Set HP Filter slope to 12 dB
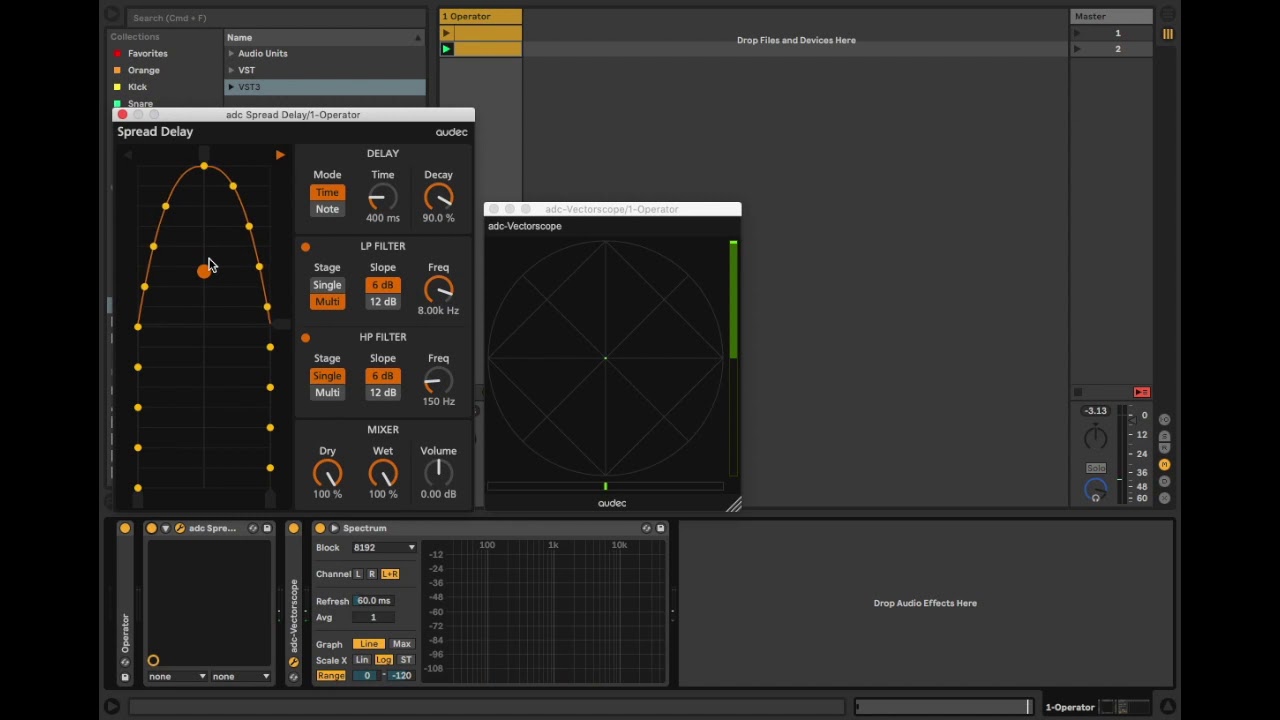 (x=383, y=392)
